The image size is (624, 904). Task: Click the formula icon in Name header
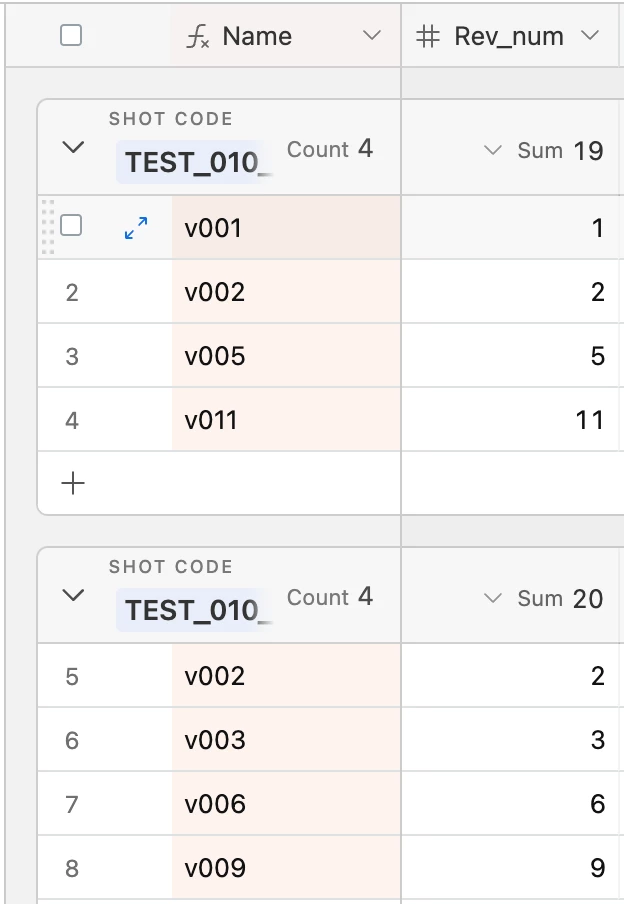(x=198, y=37)
